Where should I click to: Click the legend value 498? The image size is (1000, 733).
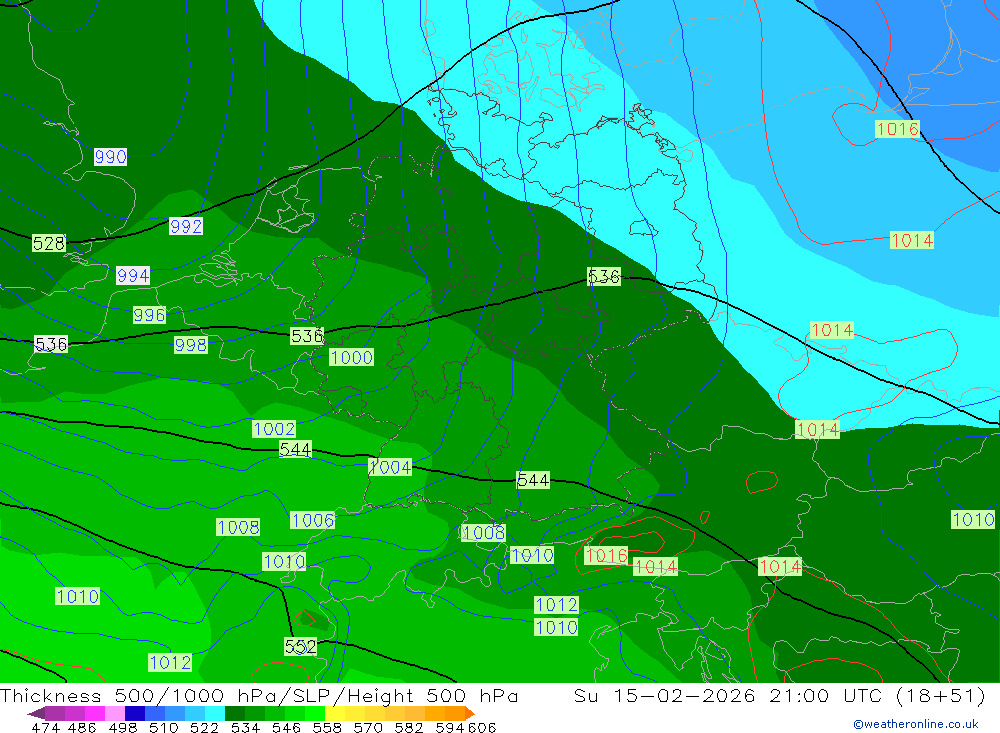[x=123, y=727]
